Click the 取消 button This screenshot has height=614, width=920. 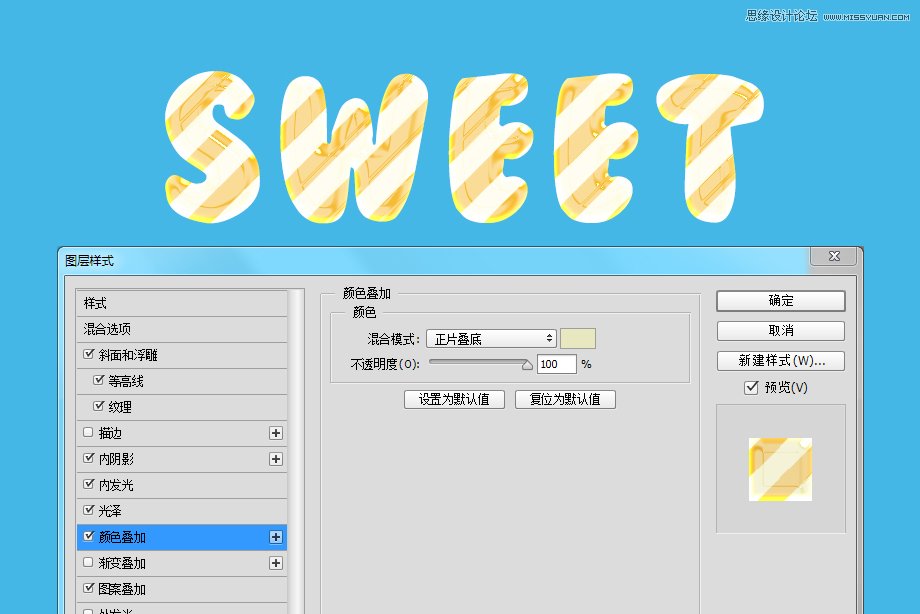coord(780,330)
